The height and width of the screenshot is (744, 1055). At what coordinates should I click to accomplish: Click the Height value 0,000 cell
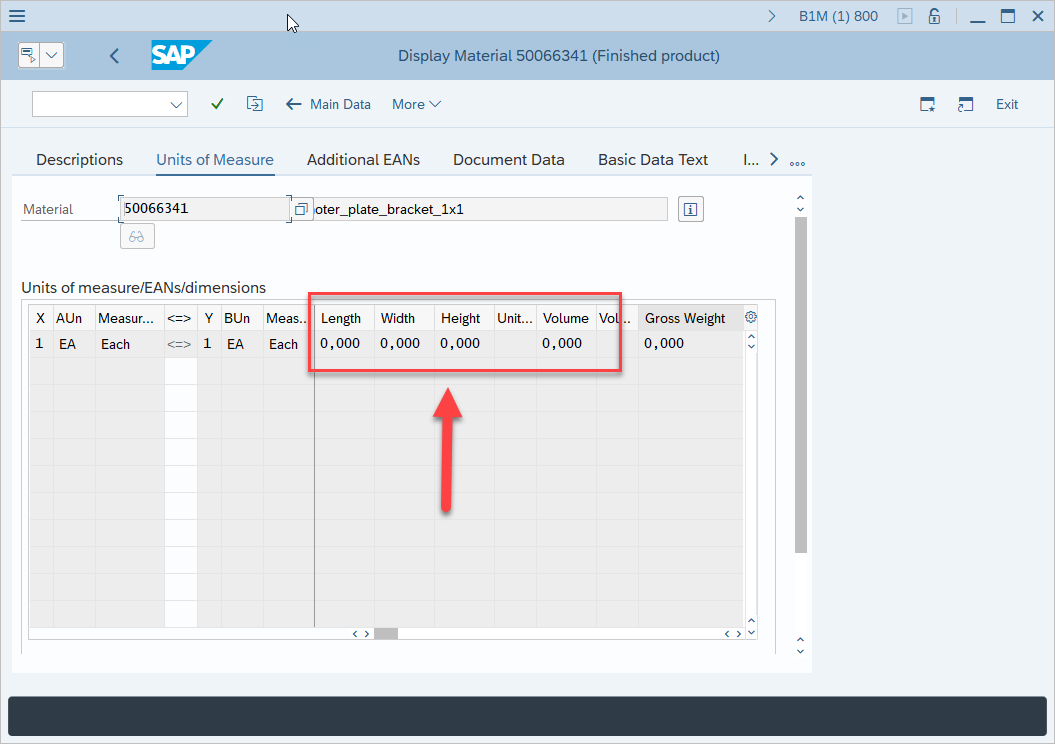tap(464, 344)
